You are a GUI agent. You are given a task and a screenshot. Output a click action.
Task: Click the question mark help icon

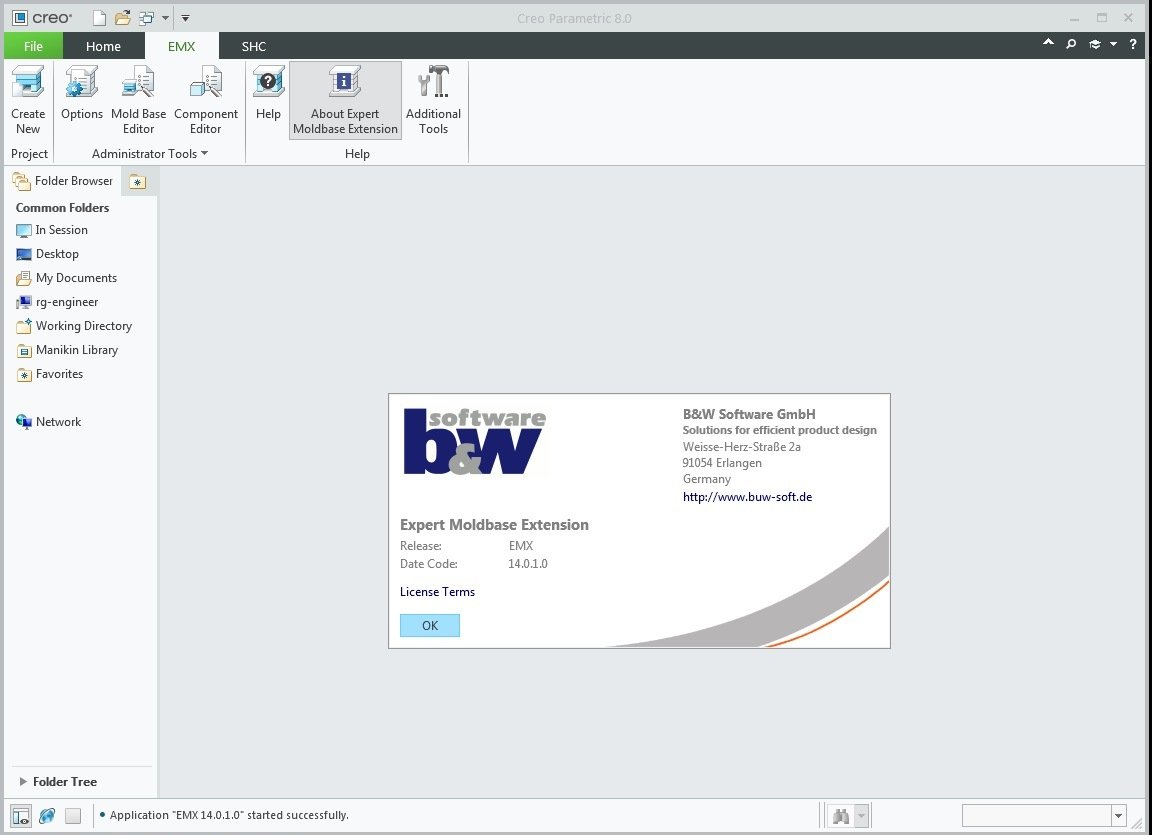click(1133, 44)
